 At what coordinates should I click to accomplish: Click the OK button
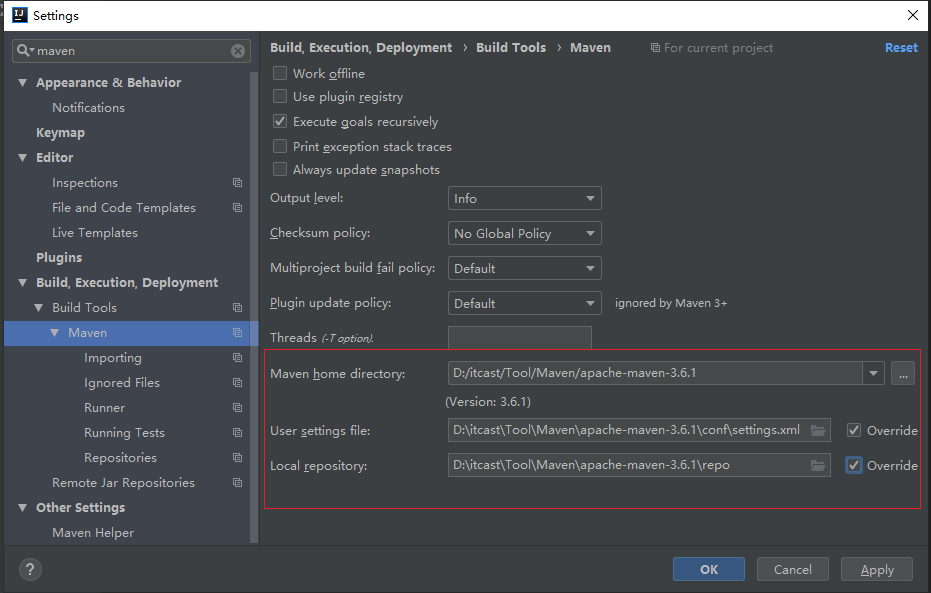point(708,569)
